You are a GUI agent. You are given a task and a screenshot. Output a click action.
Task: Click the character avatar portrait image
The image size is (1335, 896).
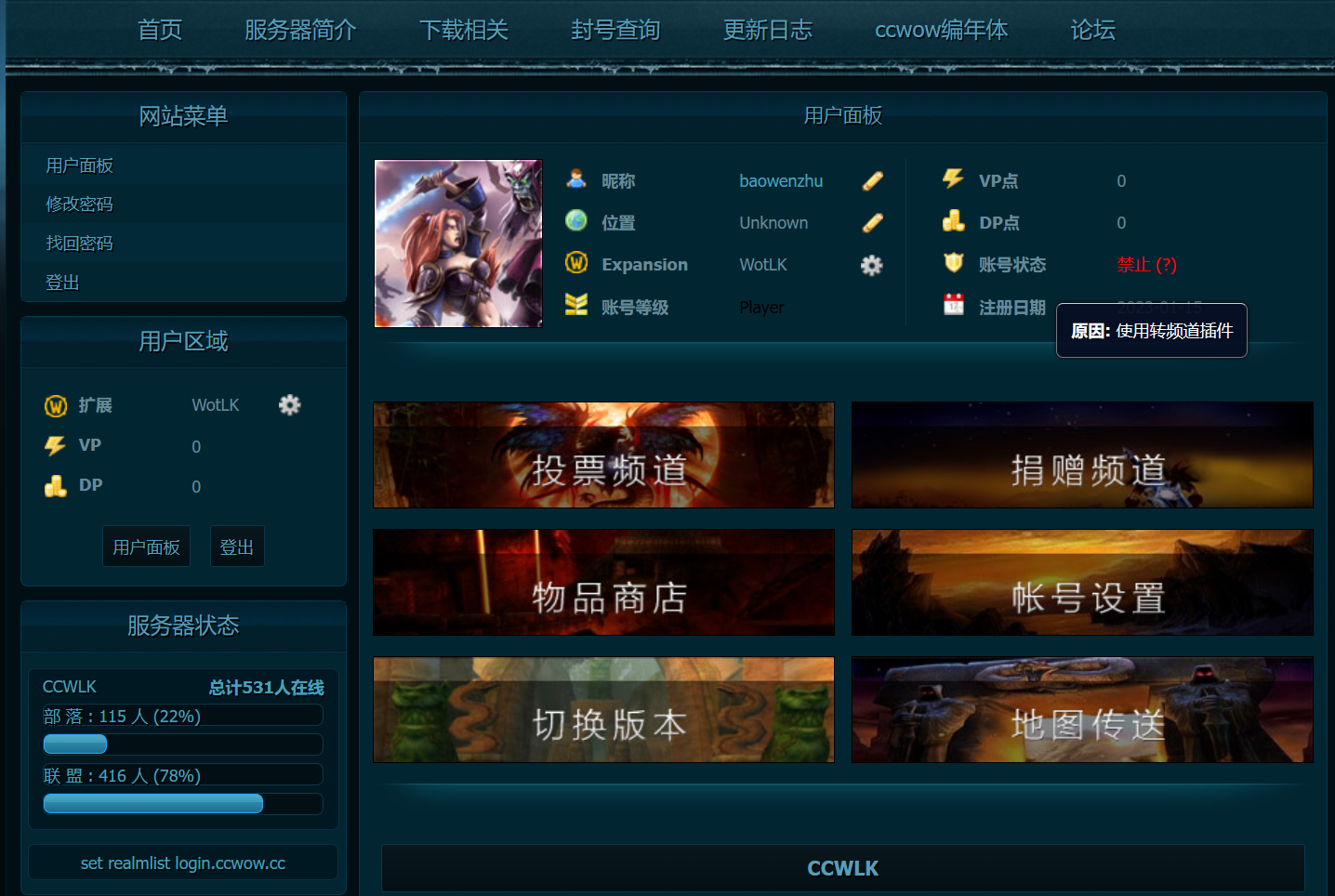click(x=458, y=243)
